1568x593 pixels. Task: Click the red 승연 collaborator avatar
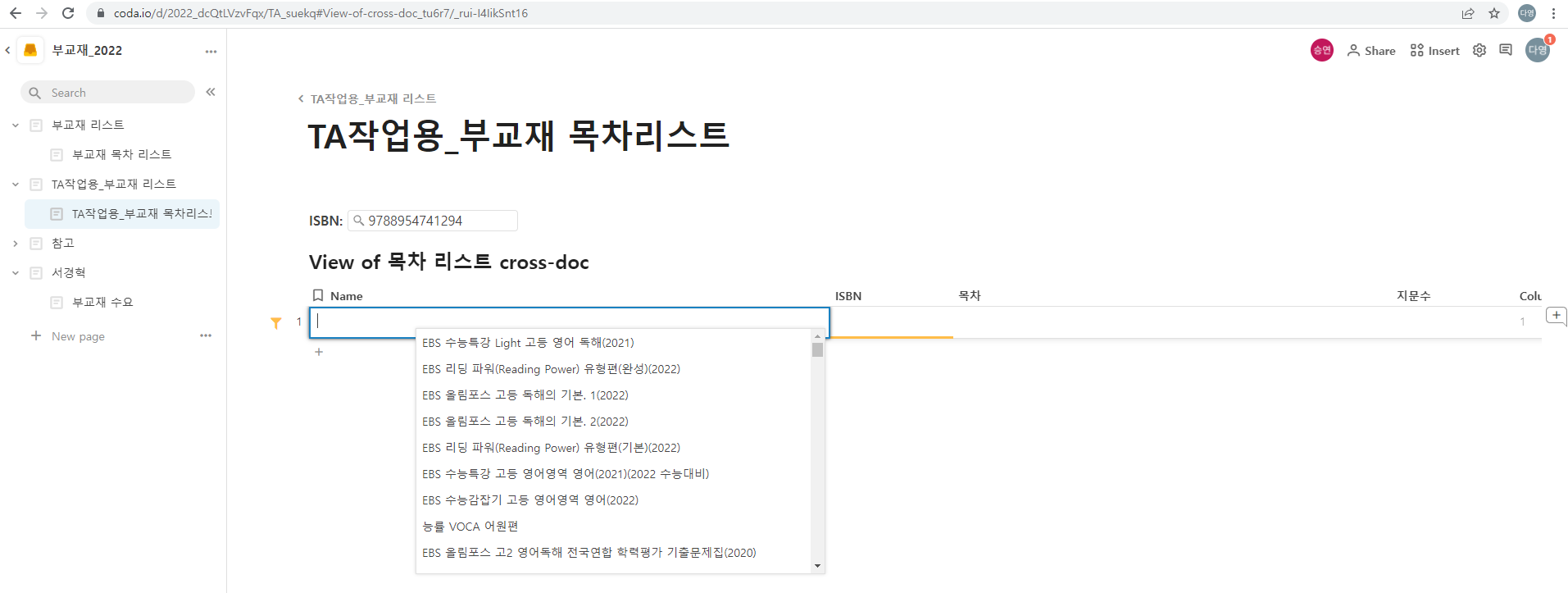click(1322, 50)
